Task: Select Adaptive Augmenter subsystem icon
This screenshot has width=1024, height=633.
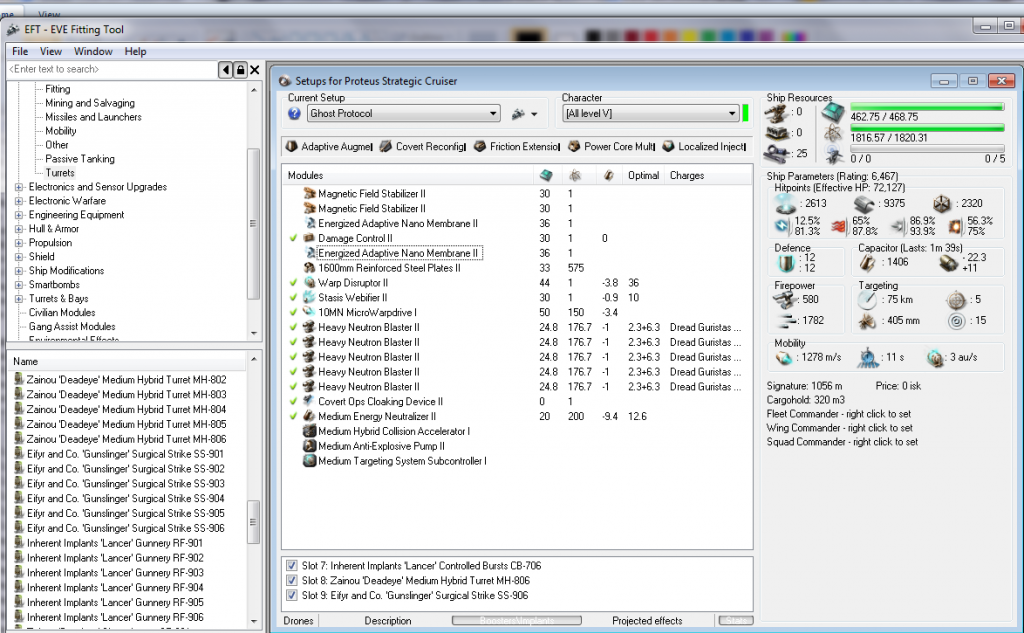Action: pos(292,146)
